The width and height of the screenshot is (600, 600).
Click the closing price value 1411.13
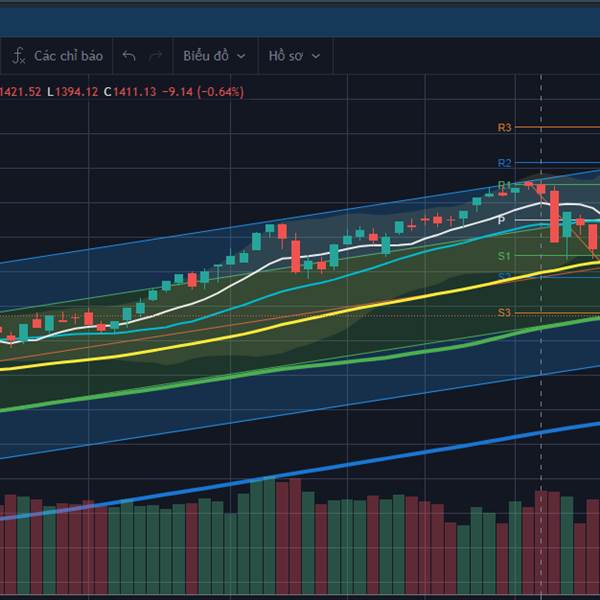pos(134,92)
